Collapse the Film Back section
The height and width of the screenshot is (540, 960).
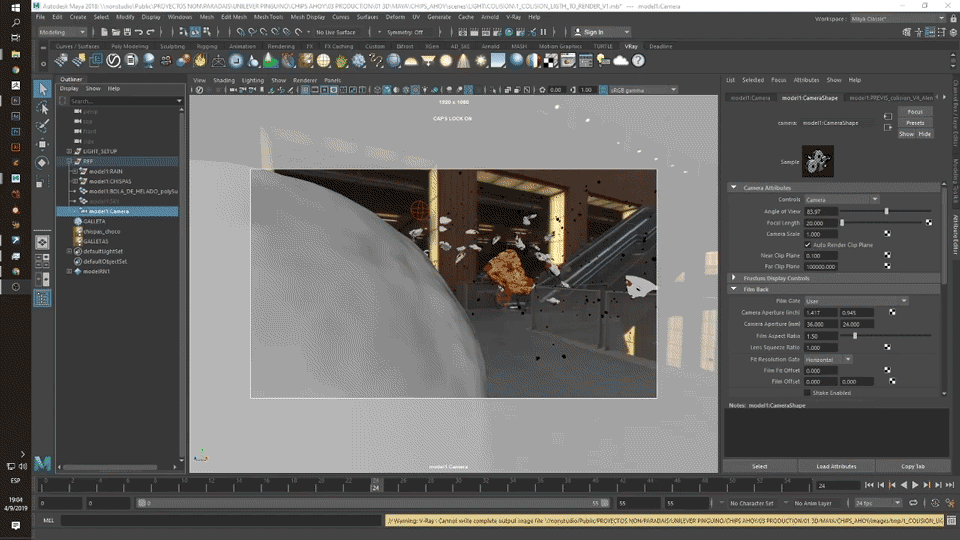(733, 289)
